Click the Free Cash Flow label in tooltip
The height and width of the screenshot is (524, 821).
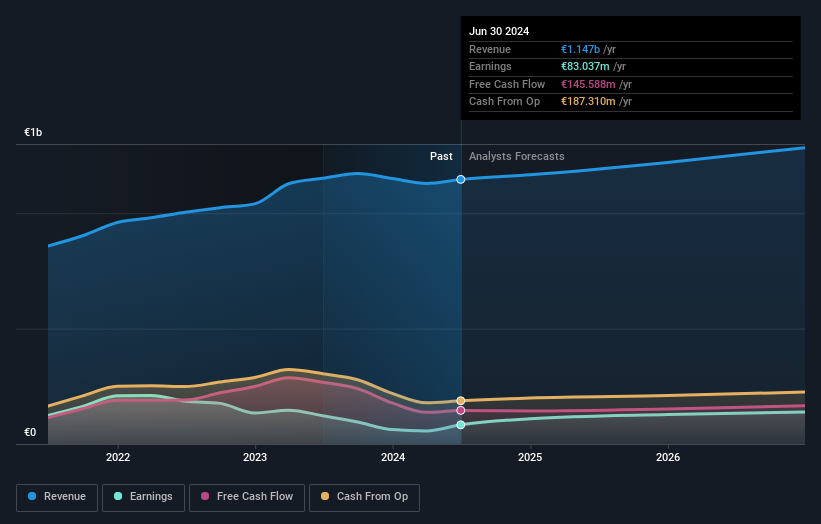pyautogui.click(x=507, y=84)
